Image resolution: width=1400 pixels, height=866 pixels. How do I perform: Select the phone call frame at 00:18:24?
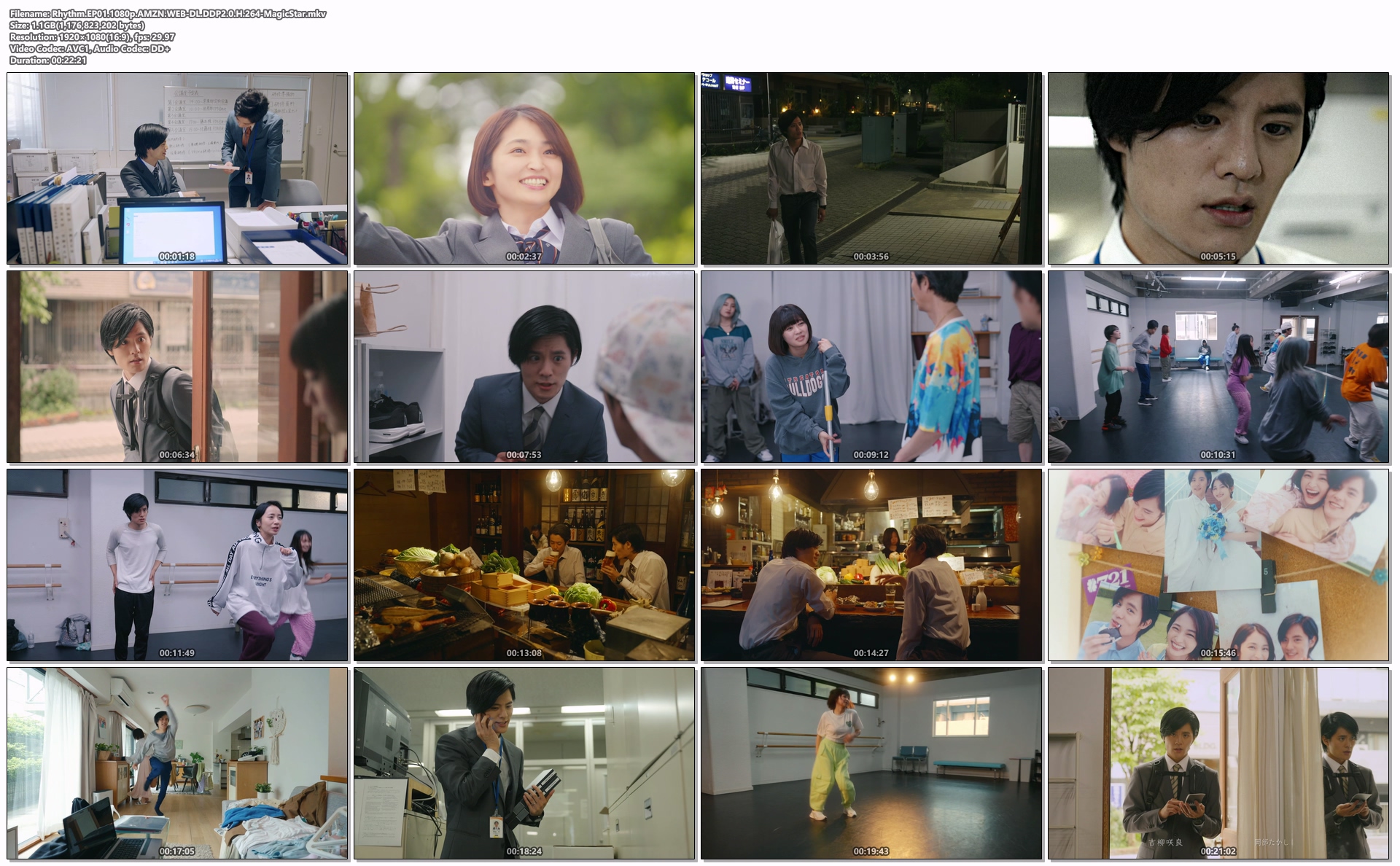point(524,763)
